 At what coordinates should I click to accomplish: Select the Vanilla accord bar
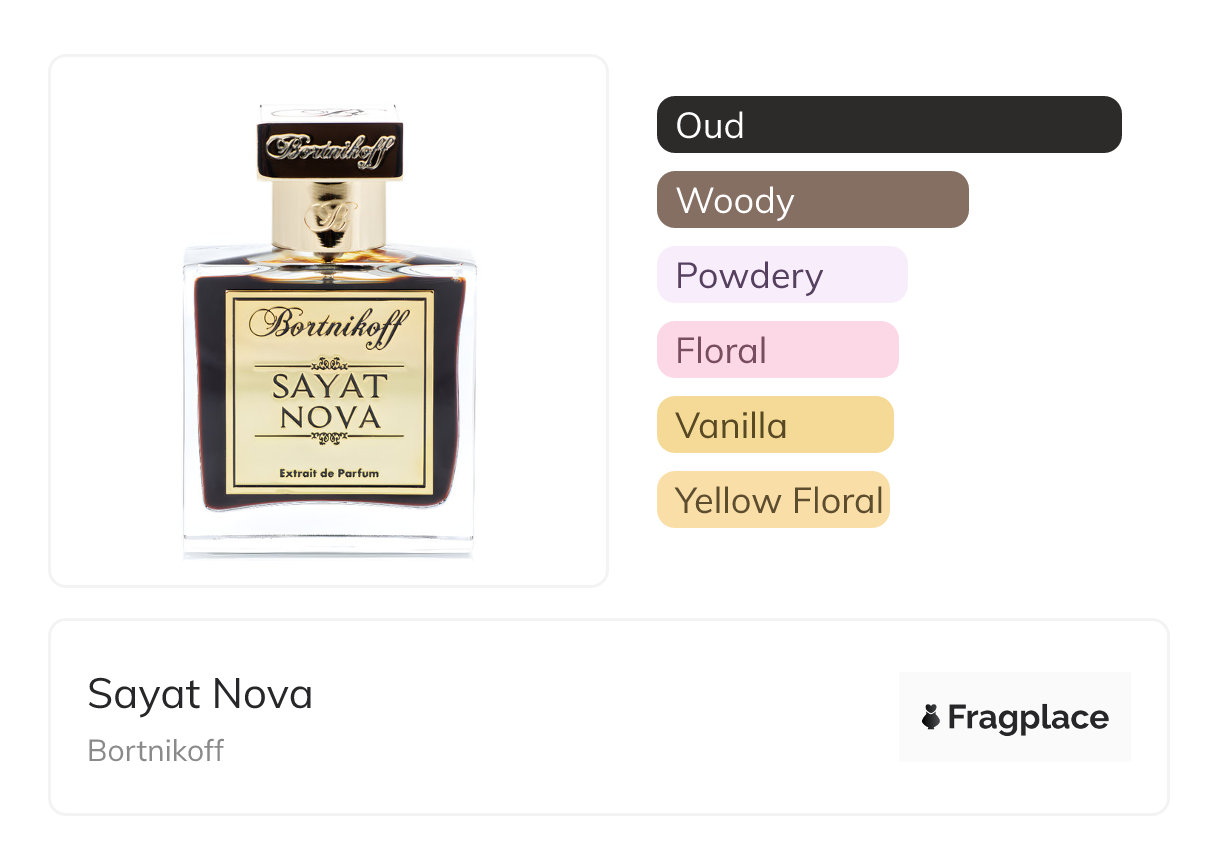774,425
